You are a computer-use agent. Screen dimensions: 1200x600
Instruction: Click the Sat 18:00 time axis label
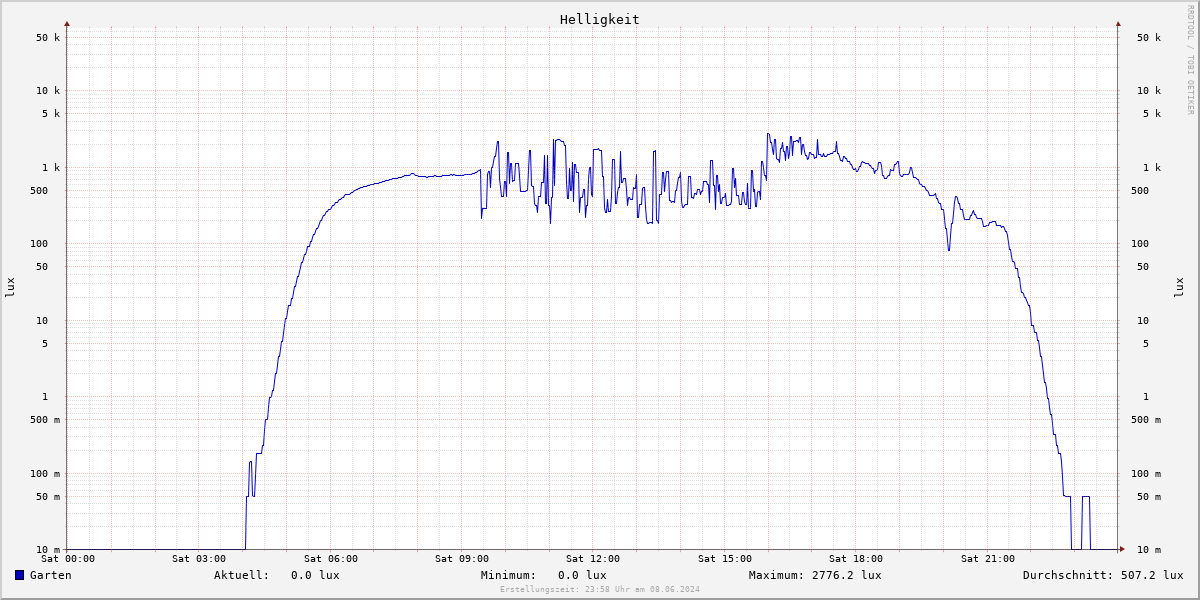tap(856, 559)
